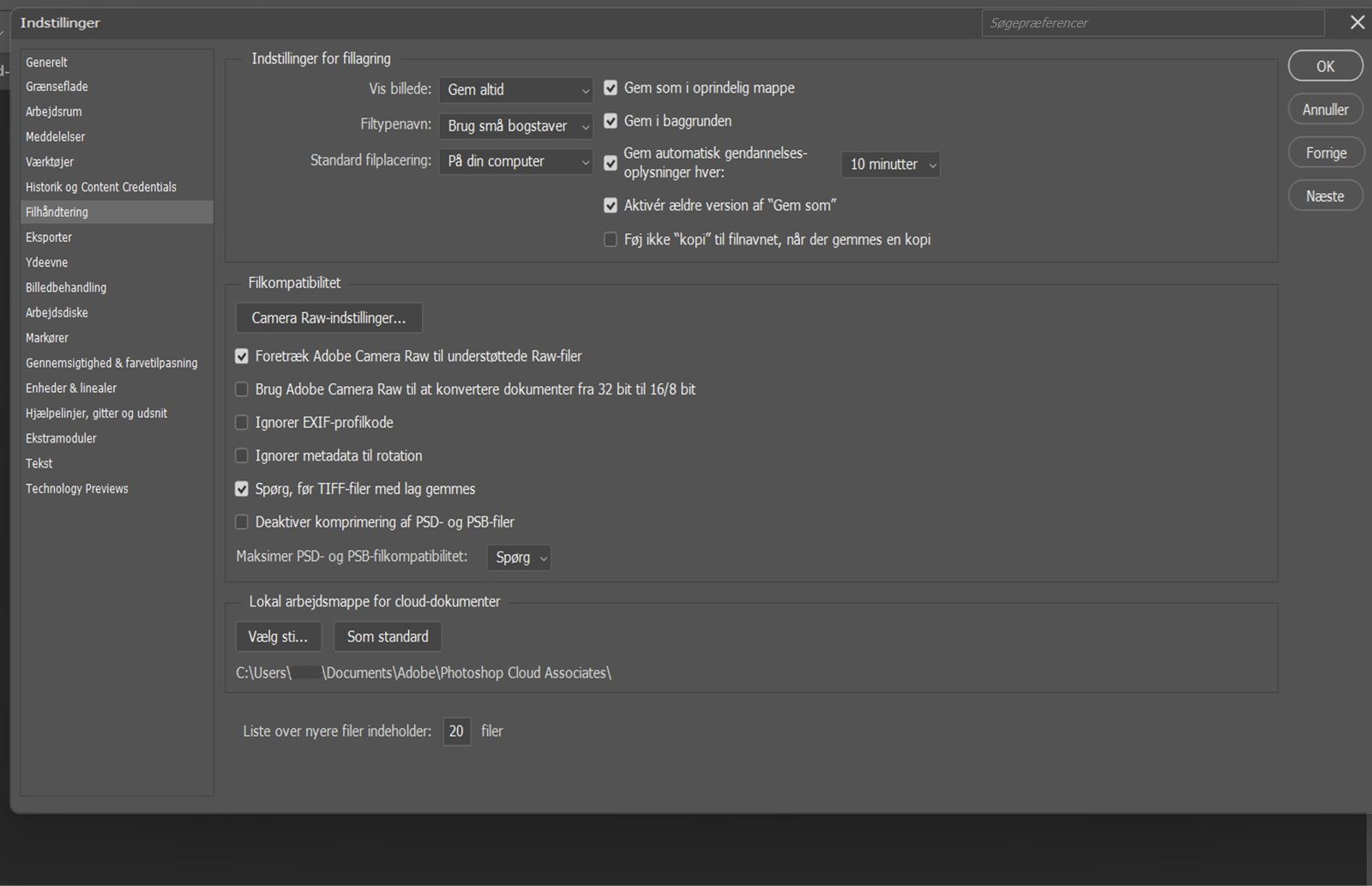Screen dimensions: 1372x886
Task: Open the Filtypenavn dropdown
Action: 516,126
